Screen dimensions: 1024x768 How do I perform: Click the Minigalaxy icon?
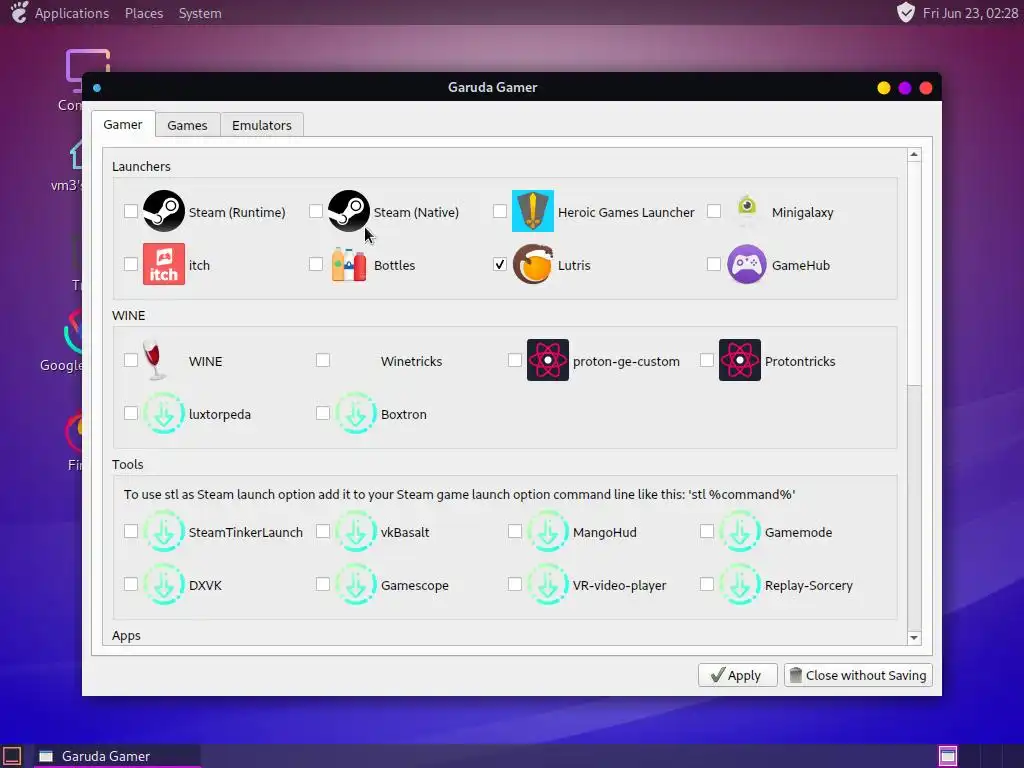pos(747,208)
